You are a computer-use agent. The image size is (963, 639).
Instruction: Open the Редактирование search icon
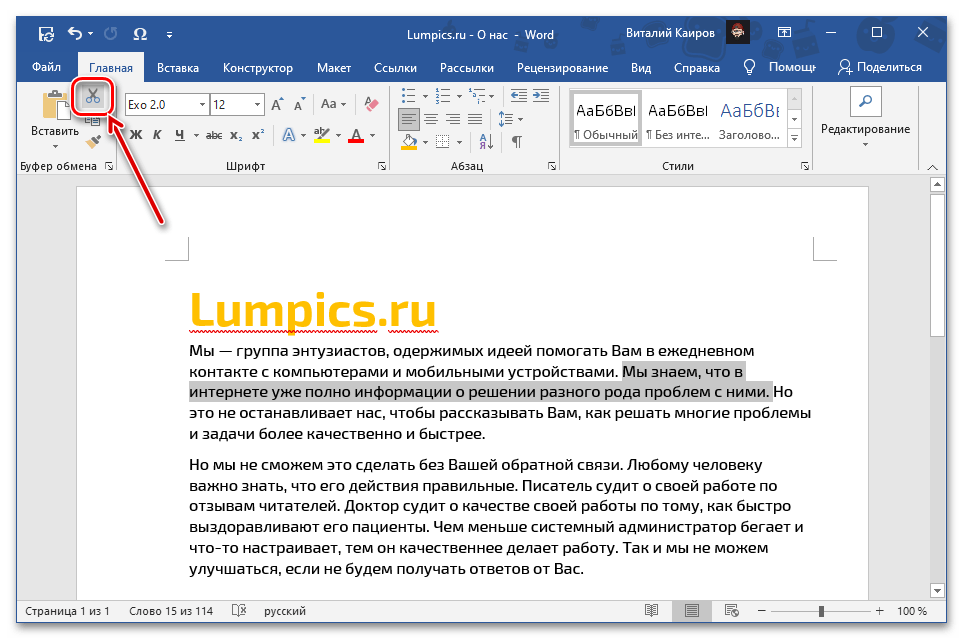click(865, 102)
